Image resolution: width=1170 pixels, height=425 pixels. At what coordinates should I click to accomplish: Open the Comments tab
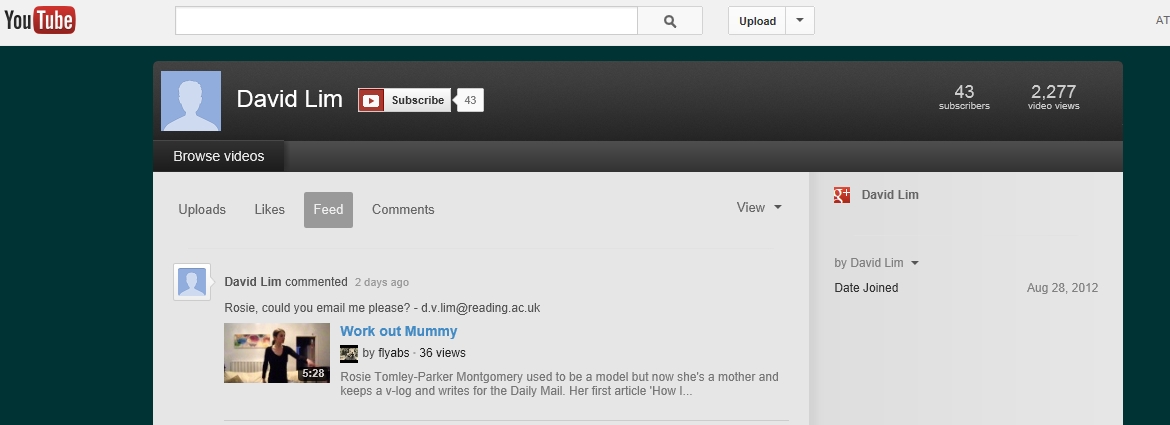click(x=403, y=210)
